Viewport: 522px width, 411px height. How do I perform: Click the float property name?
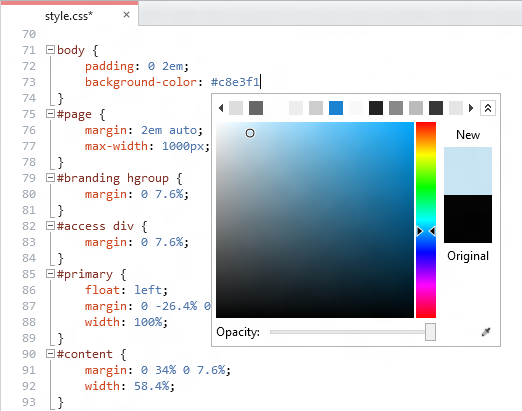102,290
